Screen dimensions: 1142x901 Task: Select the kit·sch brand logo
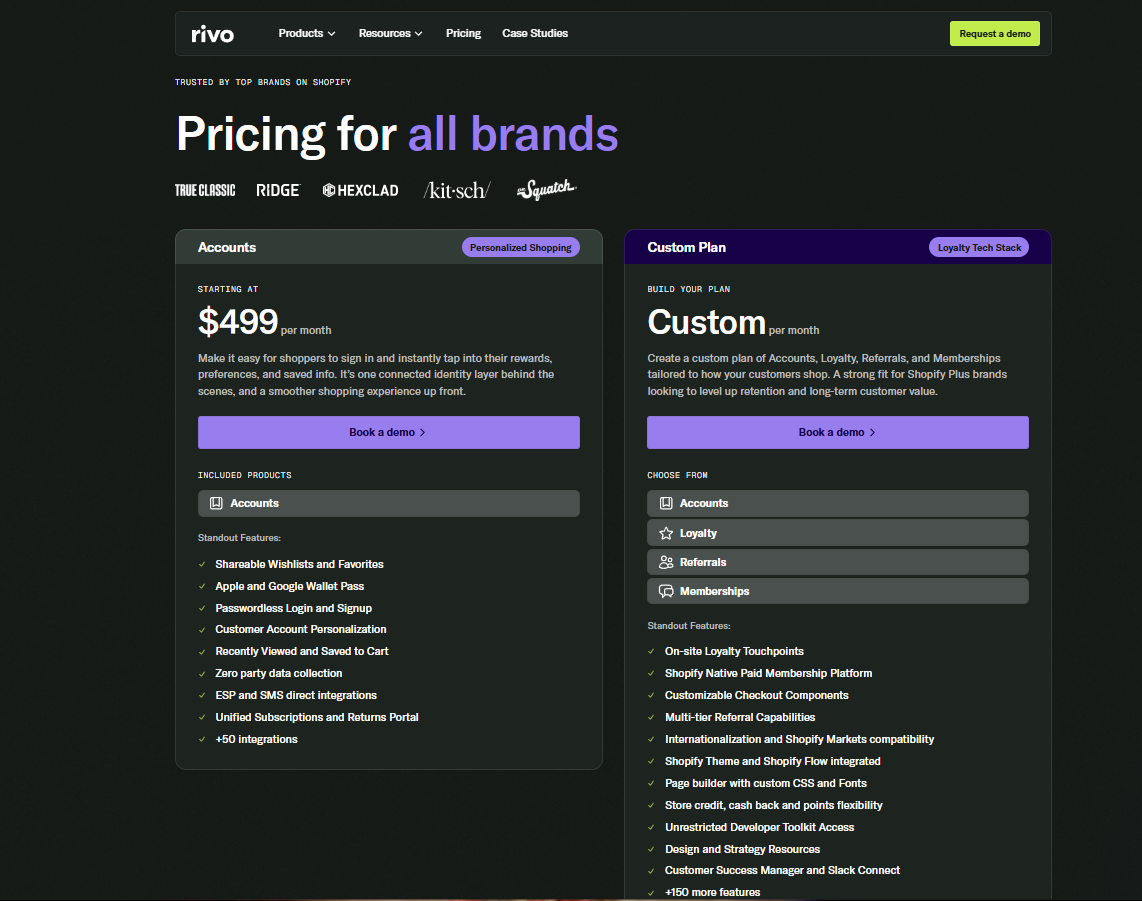click(456, 189)
